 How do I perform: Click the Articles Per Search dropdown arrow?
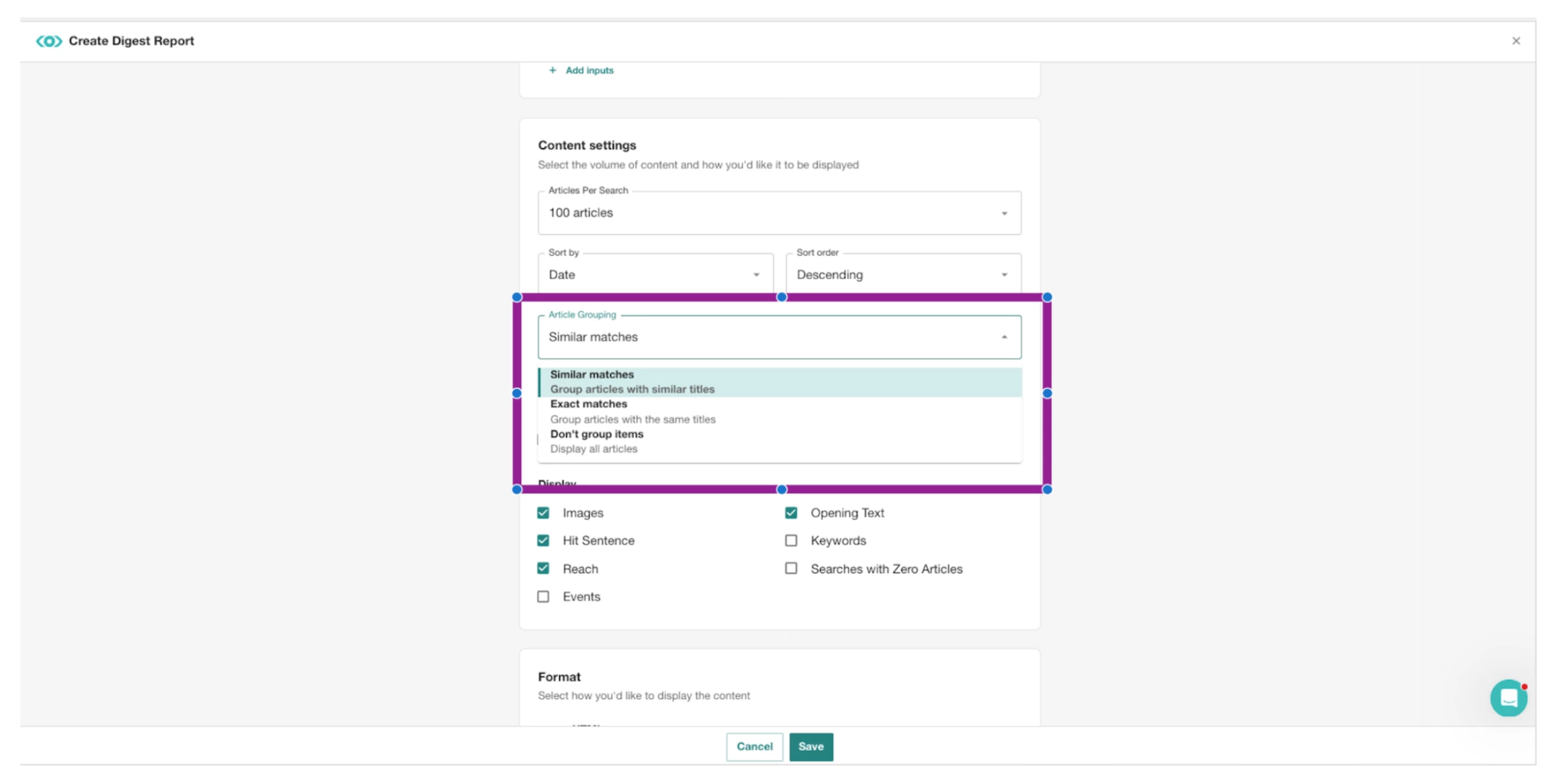click(1004, 213)
